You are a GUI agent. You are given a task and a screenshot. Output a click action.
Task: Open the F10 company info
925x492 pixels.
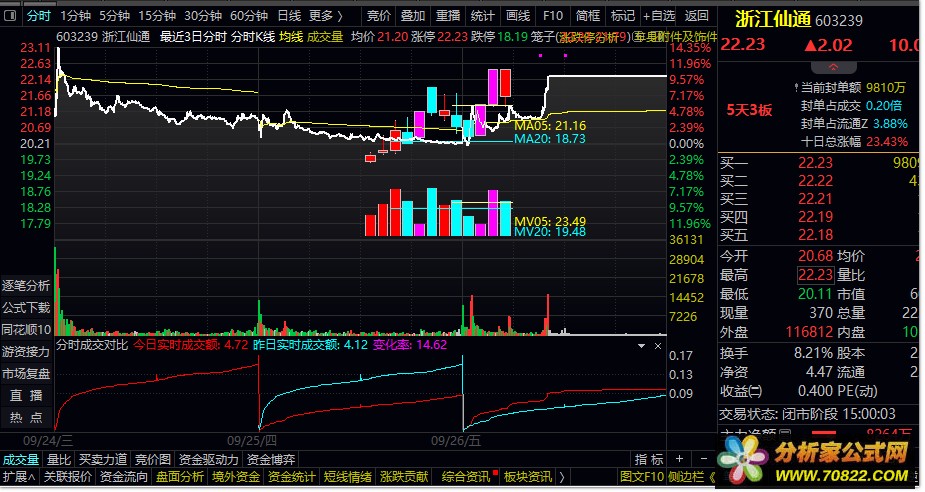pyautogui.click(x=553, y=16)
